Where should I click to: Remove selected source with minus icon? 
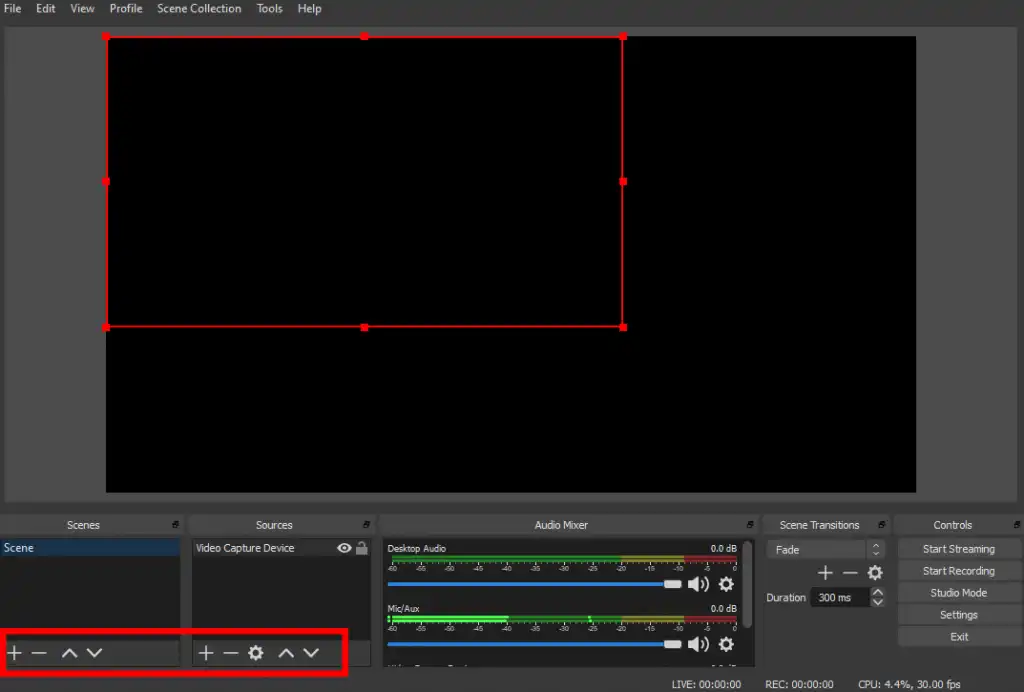[231, 652]
